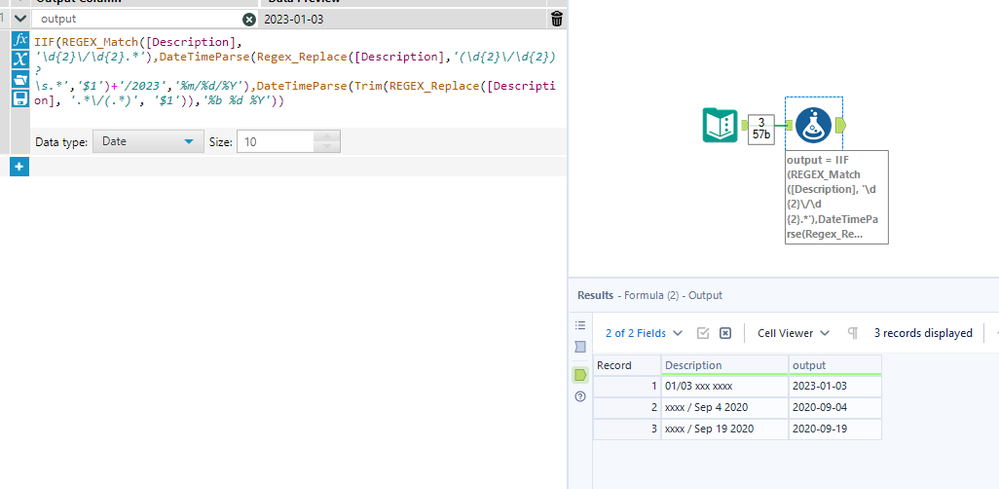Viewport: 999px width, 489px height.
Task: Click the Formula tool input anchor
Action: (789, 126)
